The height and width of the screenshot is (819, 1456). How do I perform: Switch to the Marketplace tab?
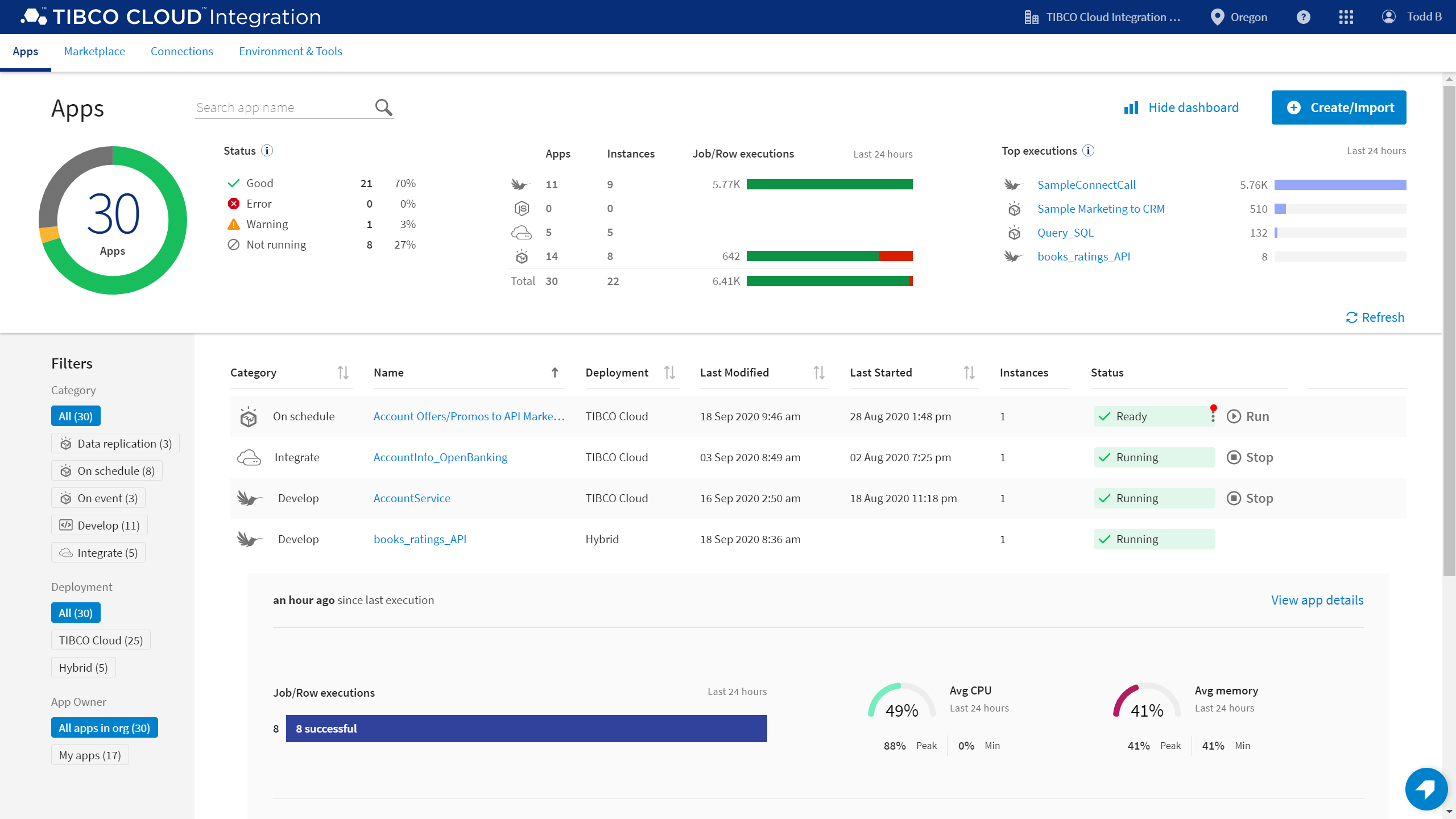coord(94,51)
